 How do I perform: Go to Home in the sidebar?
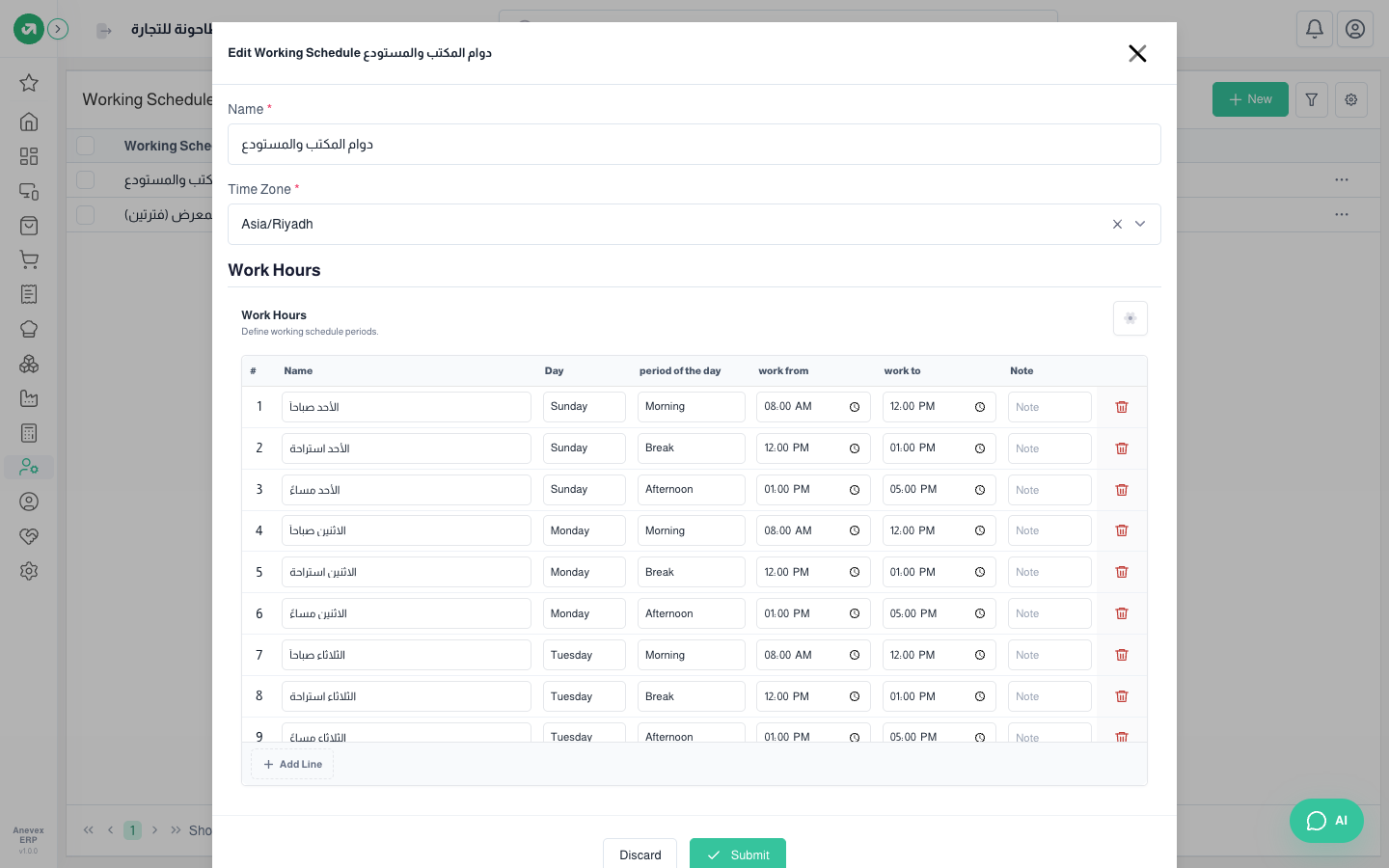point(29,122)
